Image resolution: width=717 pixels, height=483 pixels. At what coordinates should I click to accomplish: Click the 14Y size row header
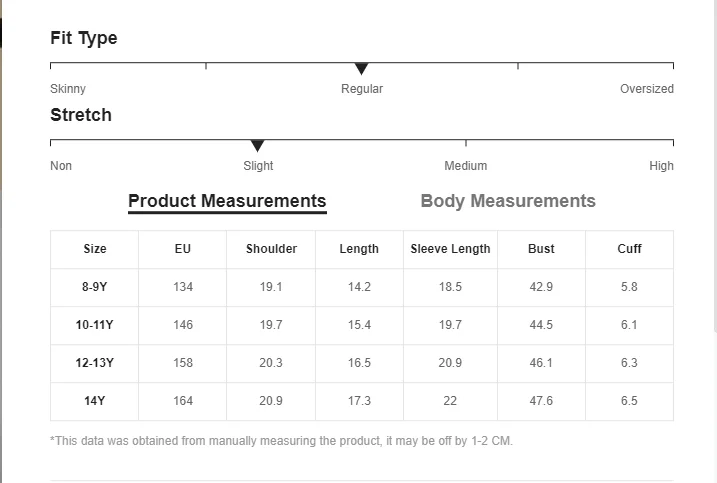tap(95, 401)
